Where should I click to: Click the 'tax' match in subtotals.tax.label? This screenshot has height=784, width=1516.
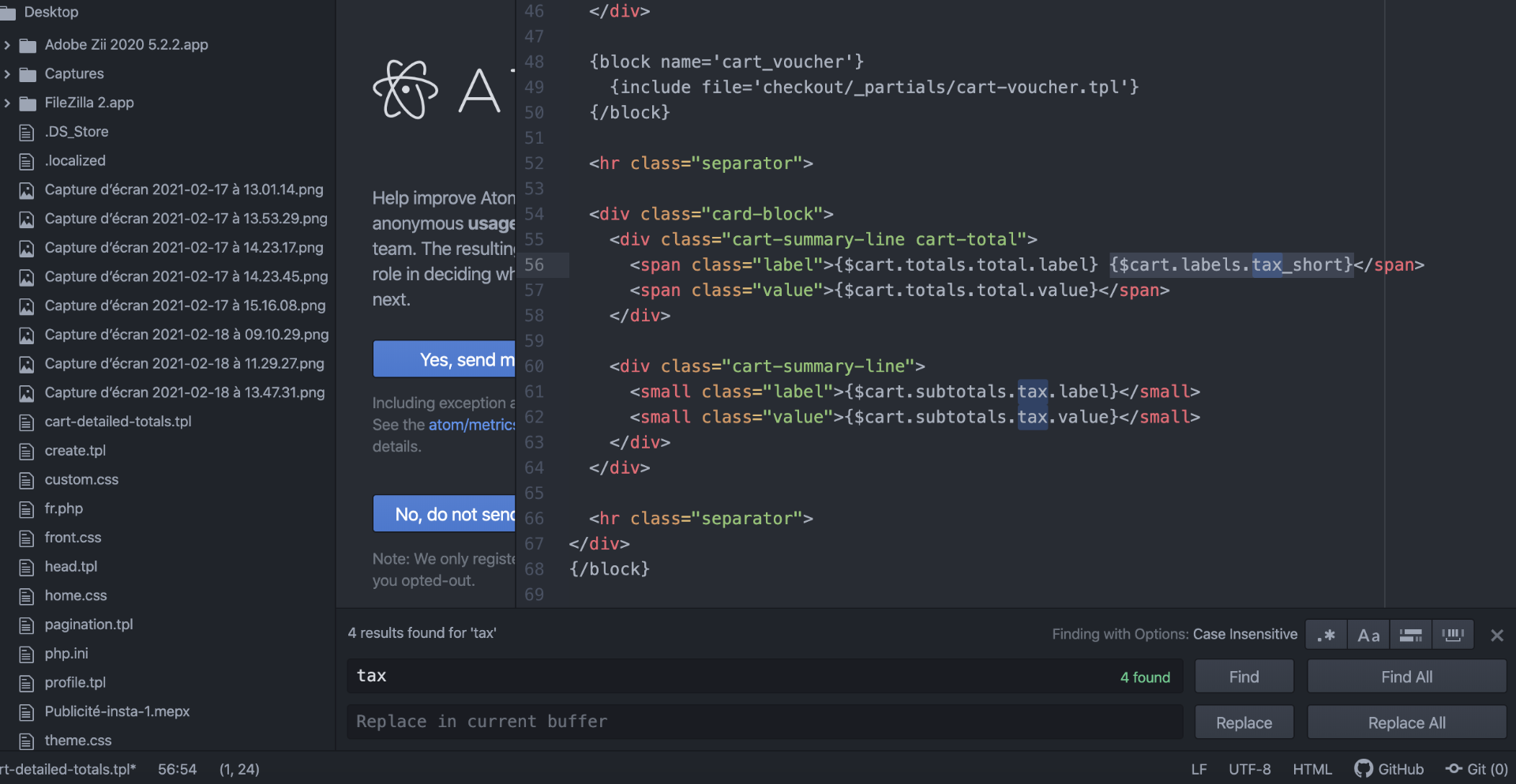point(1033,392)
